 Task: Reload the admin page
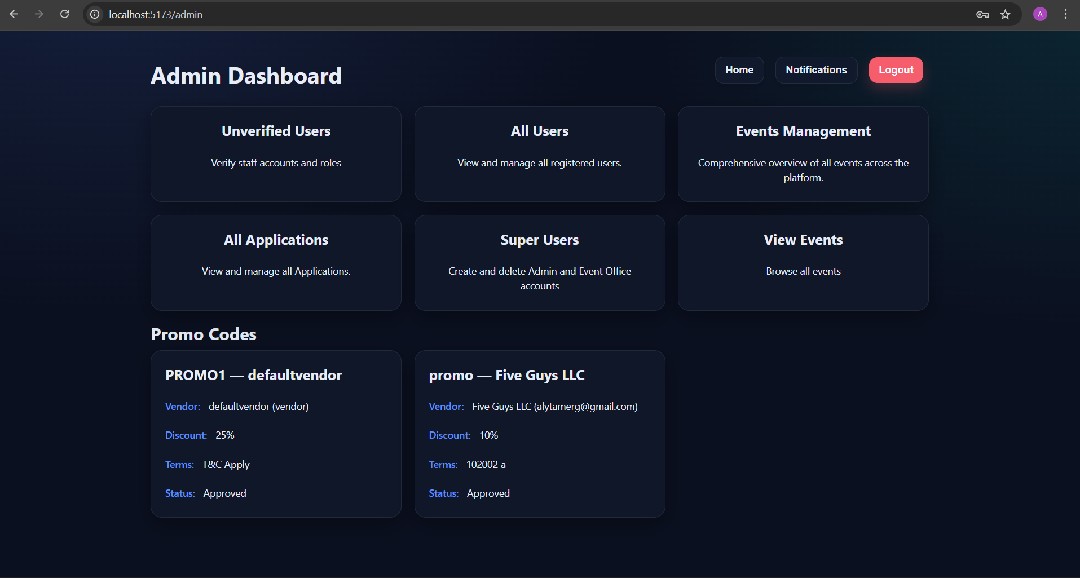pos(64,14)
